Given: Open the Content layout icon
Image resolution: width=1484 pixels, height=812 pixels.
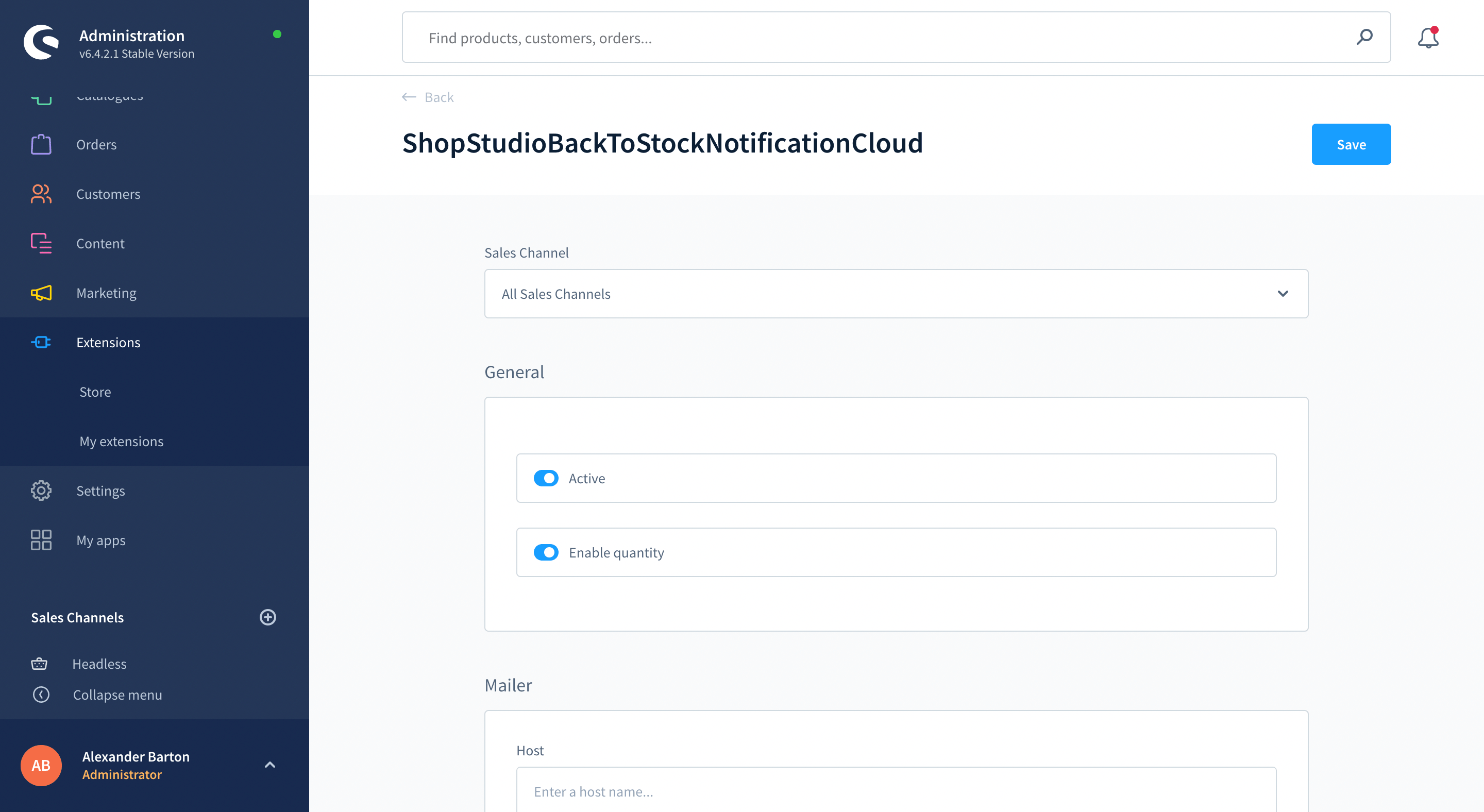Looking at the screenshot, I should pyautogui.click(x=41, y=244).
